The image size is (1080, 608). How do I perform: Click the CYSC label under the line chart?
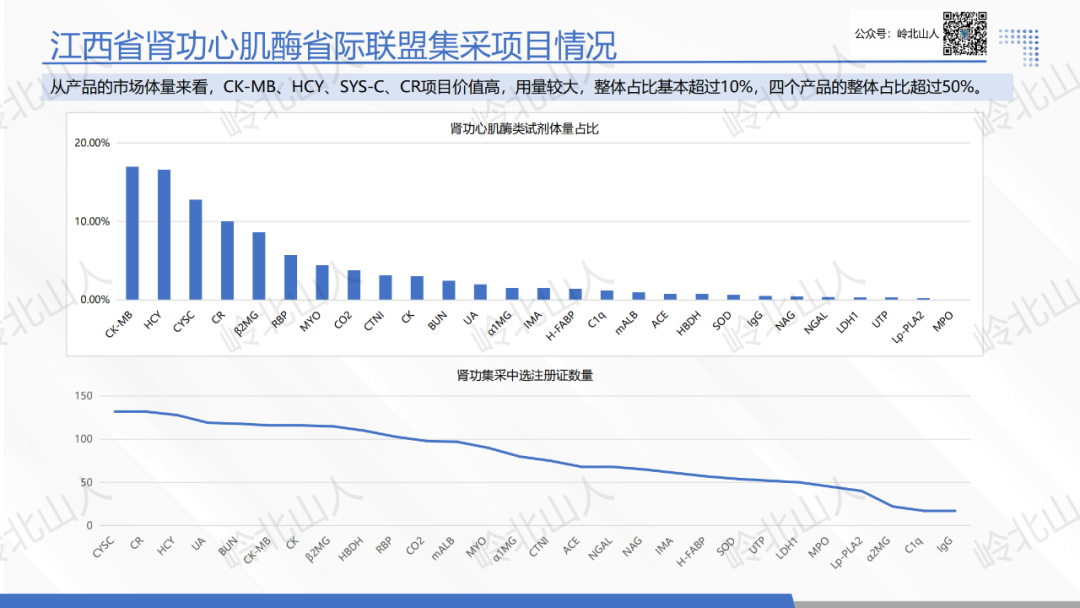pos(103,547)
